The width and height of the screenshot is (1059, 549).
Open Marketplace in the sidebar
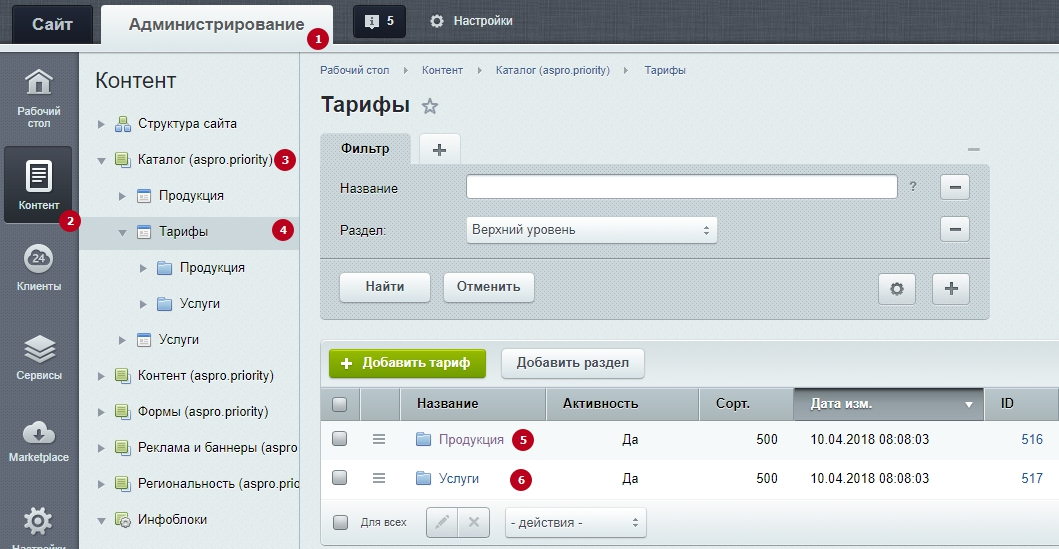pos(38,440)
